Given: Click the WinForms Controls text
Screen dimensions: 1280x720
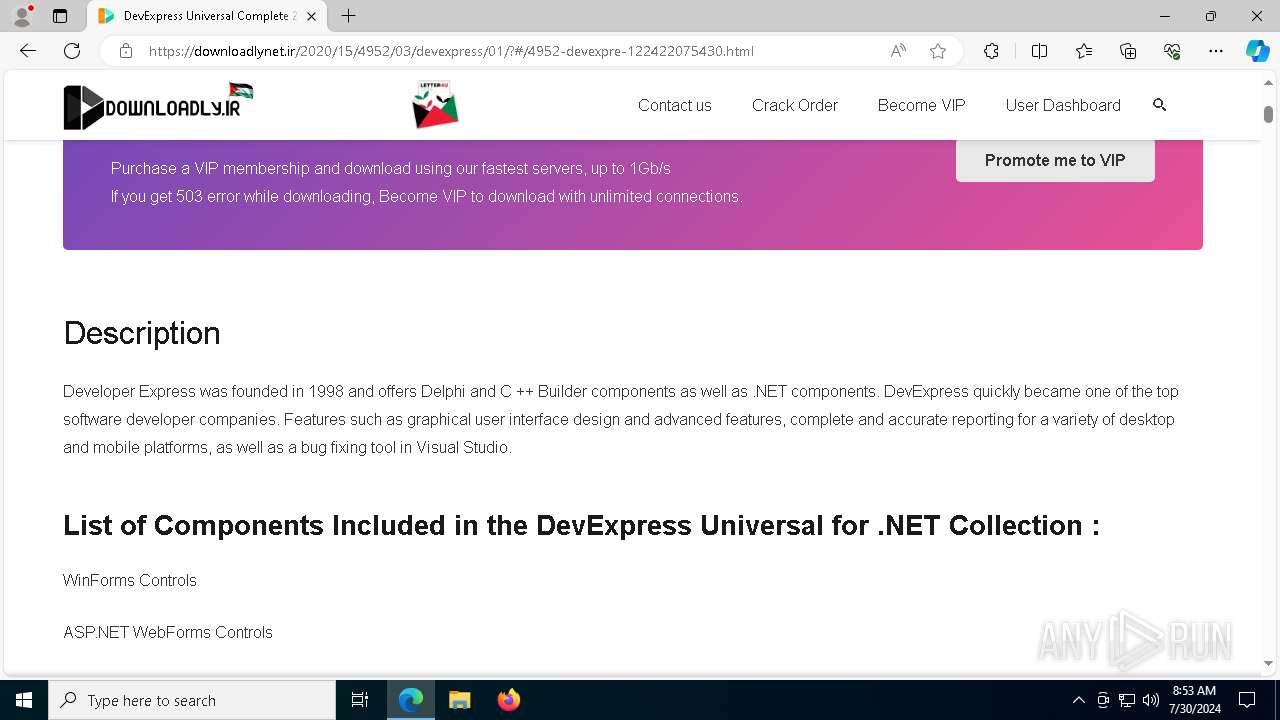Looking at the screenshot, I should coord(130,580).
